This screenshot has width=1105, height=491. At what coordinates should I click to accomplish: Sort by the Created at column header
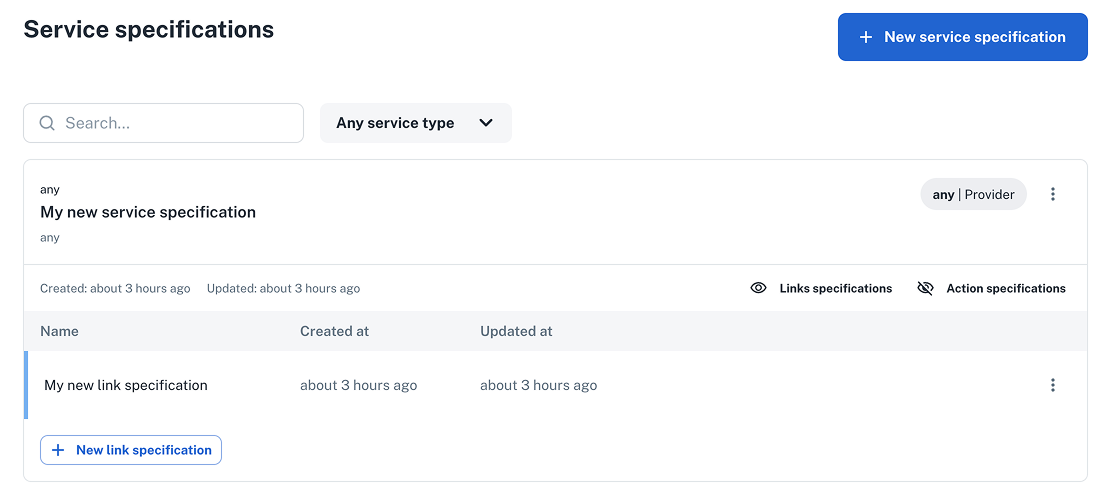click(x=334, y=331)
